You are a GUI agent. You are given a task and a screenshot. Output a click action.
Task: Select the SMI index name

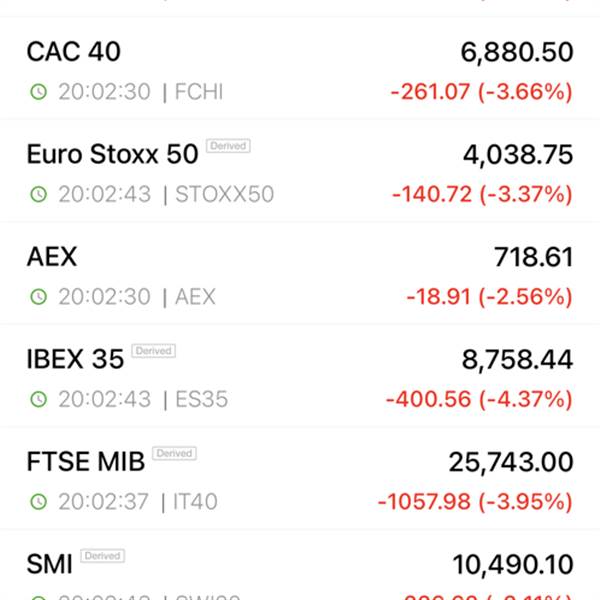point(49,564)
